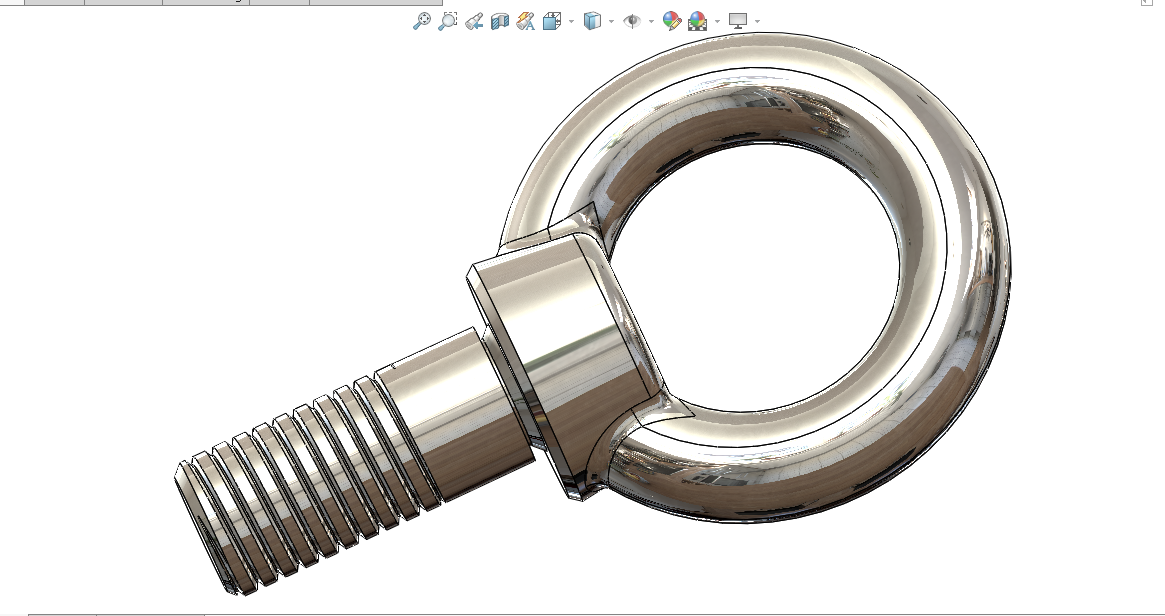This screenshot has height=616, width=1165.
Task: Open the Apply Scene dropdown arrow
Action: click(x=717, y=21)
